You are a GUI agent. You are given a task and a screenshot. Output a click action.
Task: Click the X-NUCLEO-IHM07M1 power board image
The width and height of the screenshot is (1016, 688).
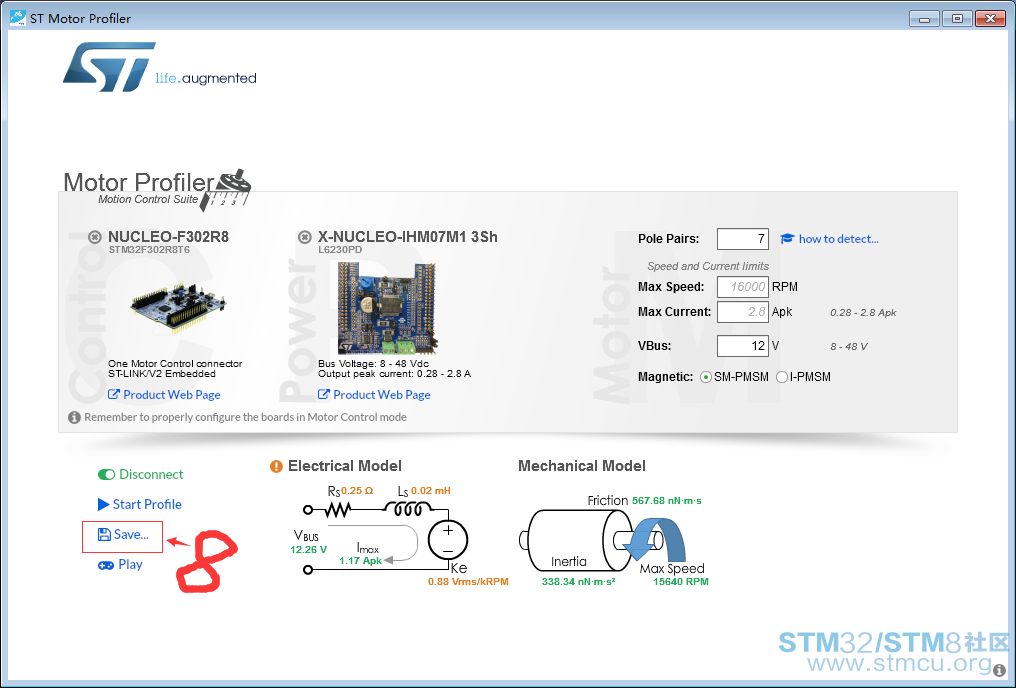pos(387,308)
